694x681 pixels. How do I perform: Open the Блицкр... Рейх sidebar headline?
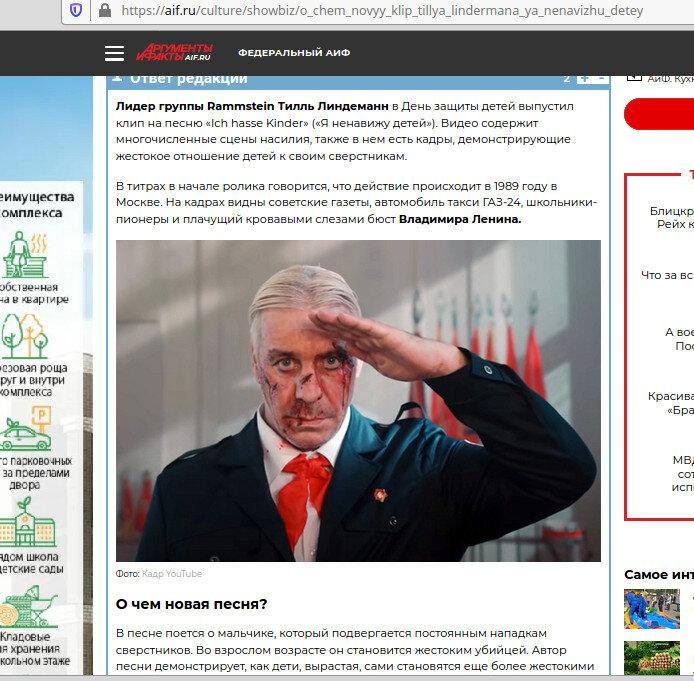671,217
